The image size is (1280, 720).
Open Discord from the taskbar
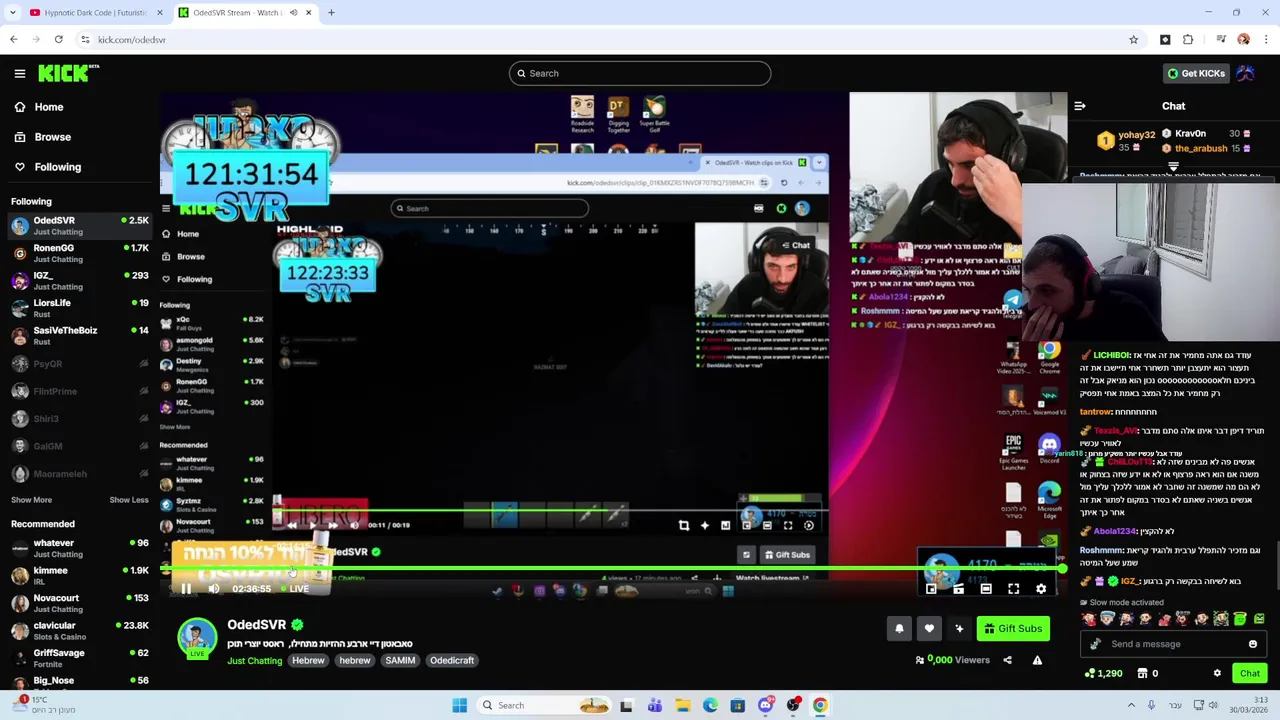[766, 705]
